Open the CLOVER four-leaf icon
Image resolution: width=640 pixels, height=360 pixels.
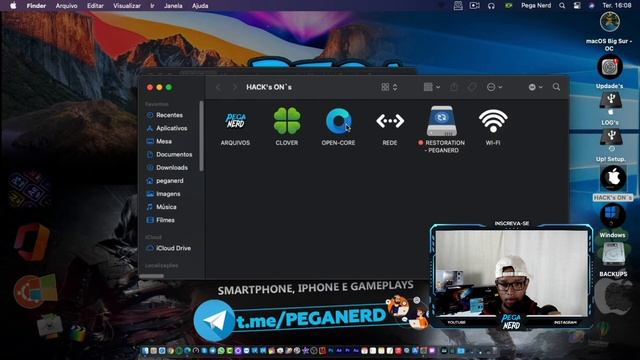point(287,121)
